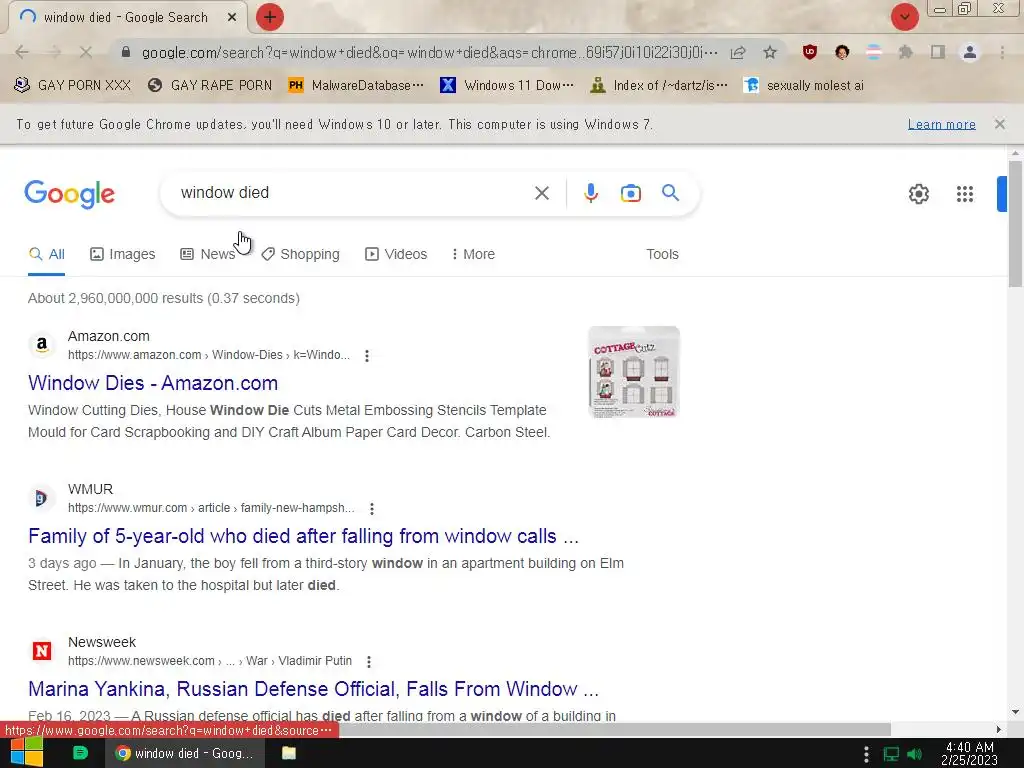Viewport: 1024px width, 768px height.
Task: Dismiss the Chrome update infobar
Action: click(999, 124)
